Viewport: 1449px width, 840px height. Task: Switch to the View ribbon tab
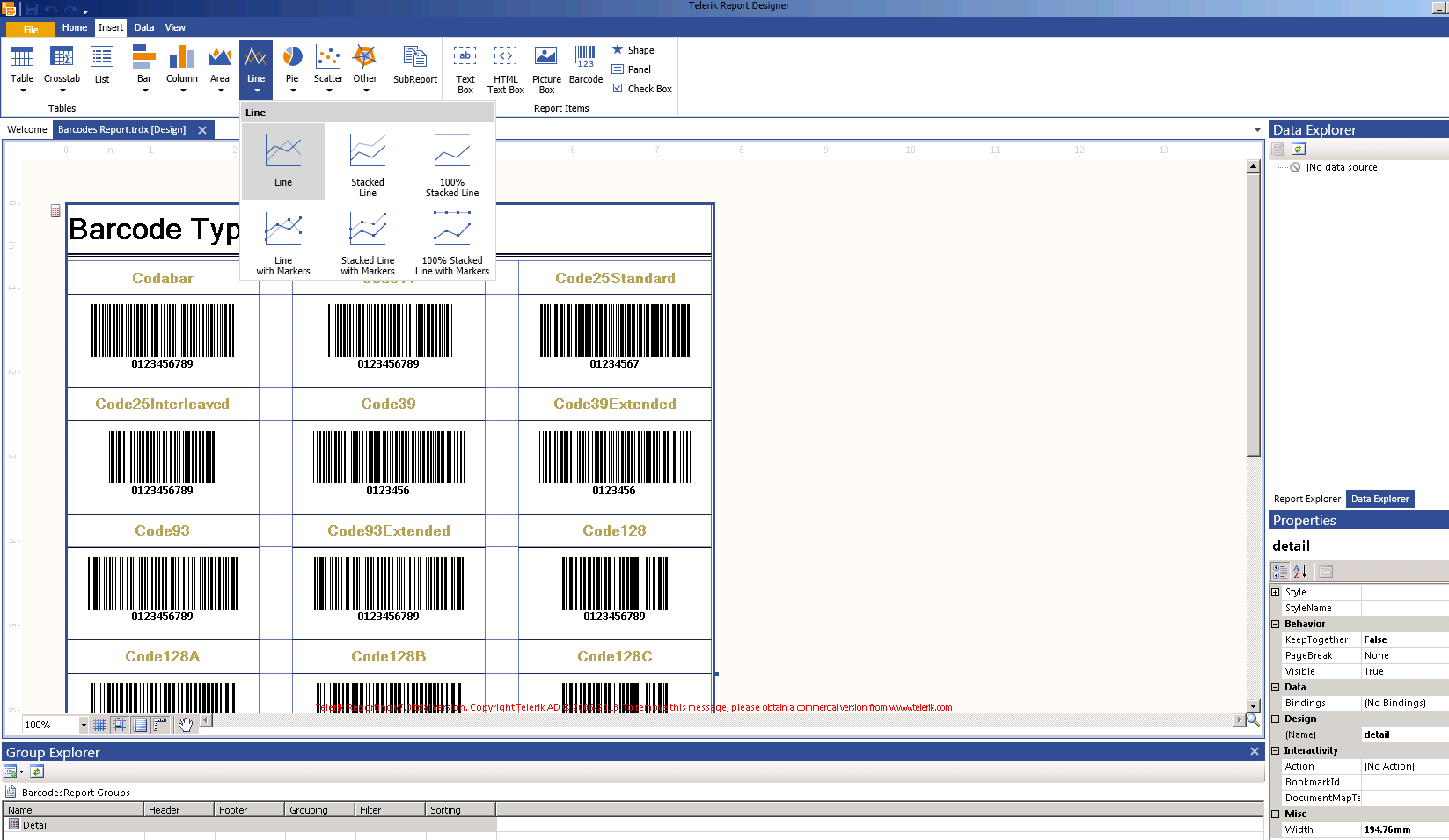[175, 27]
